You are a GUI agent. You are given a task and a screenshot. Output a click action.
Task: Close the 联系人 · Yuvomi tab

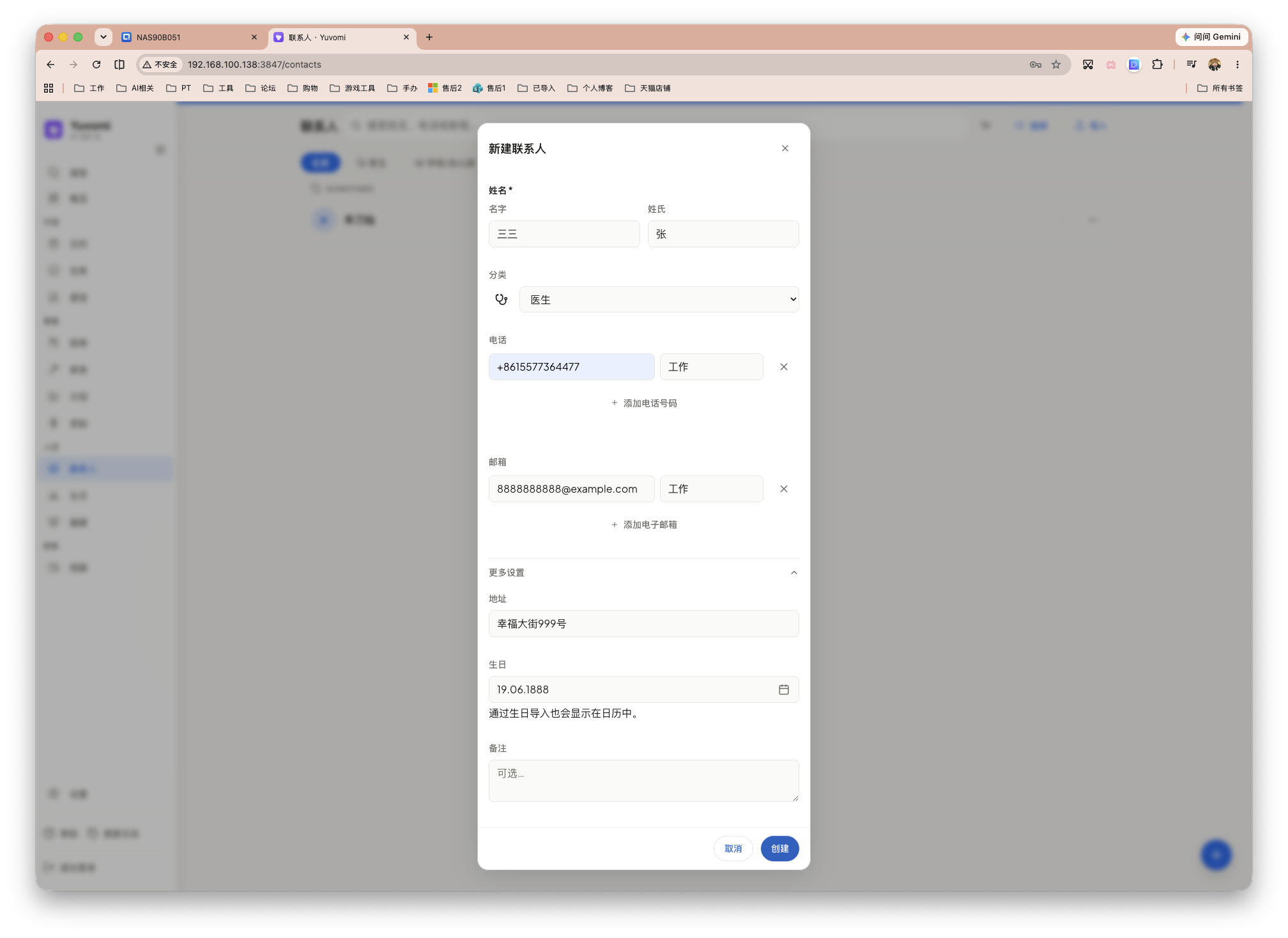406,38
